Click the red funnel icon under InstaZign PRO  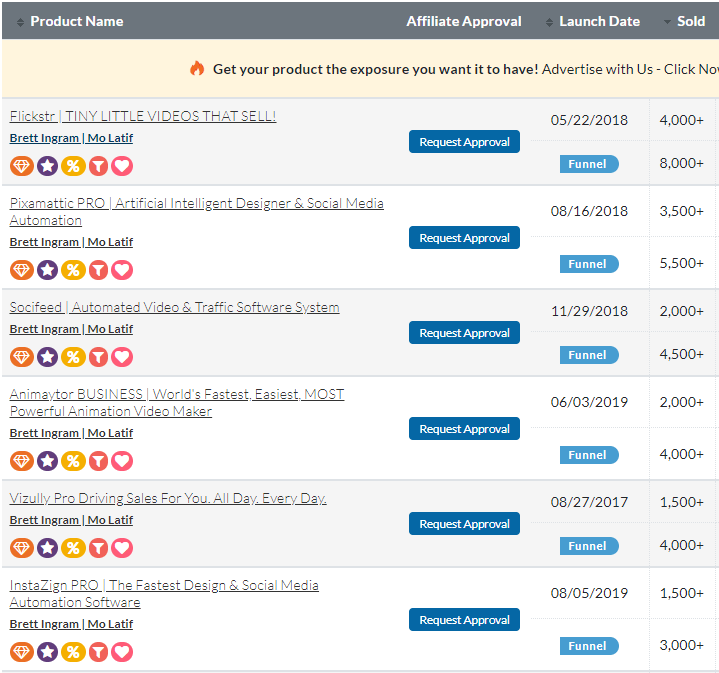pos(98,652)
